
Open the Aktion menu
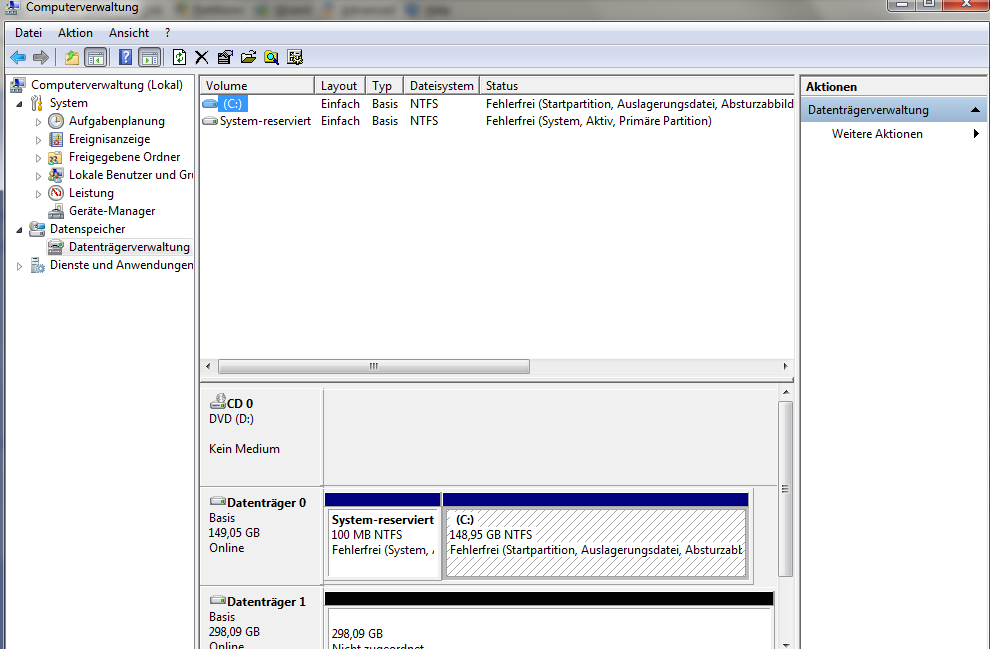pos(75,33)
